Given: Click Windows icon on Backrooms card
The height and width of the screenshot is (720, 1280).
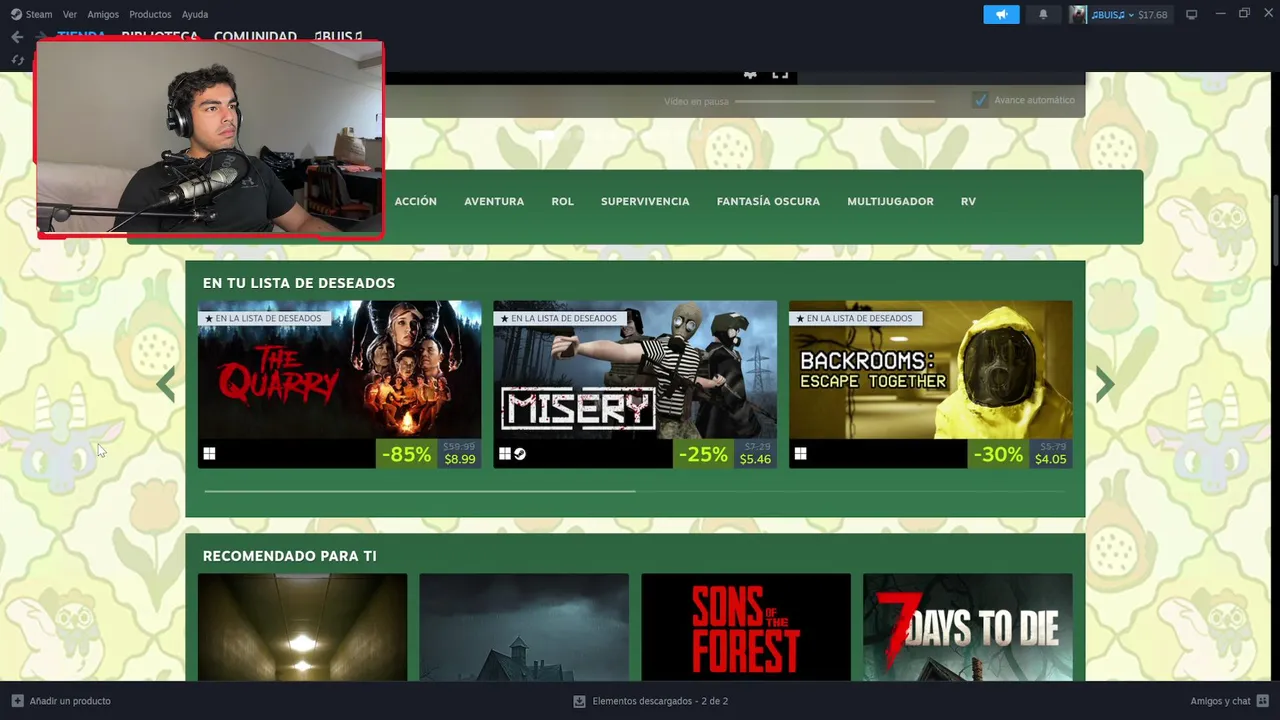Looking at the screenshot, I should coord(800,454).
